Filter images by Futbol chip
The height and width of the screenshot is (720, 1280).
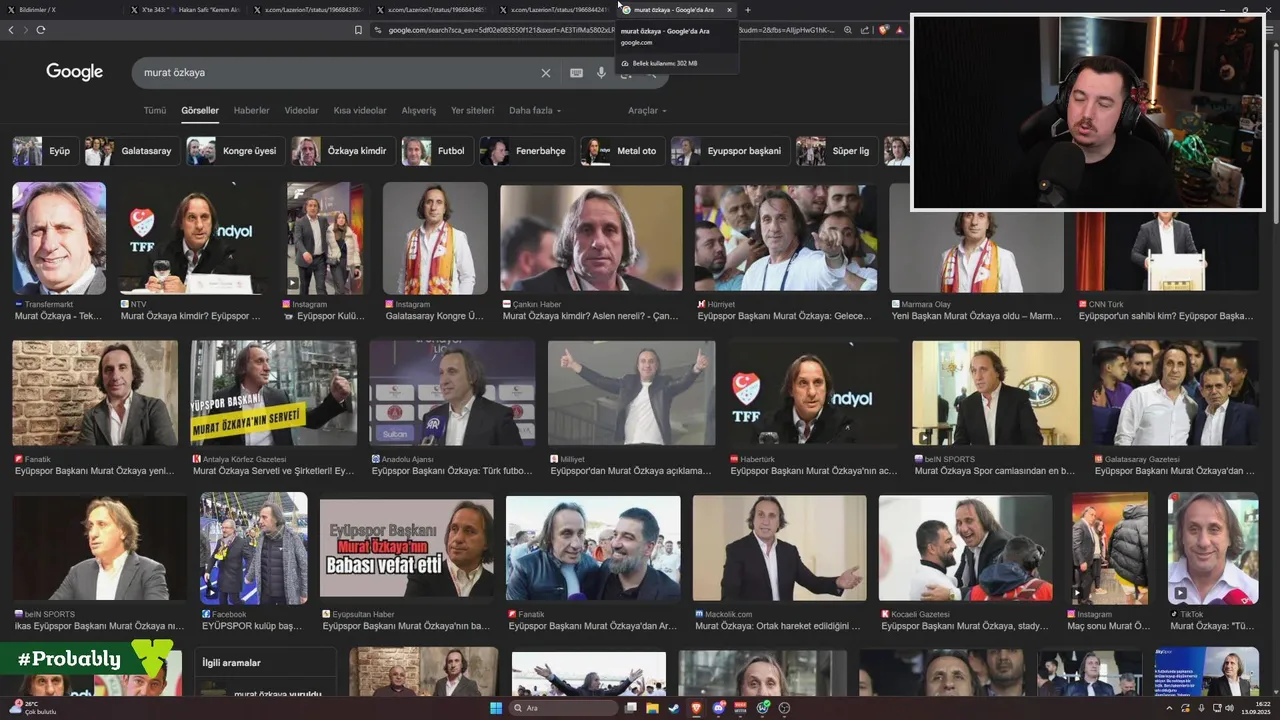(x=436, y=151)
